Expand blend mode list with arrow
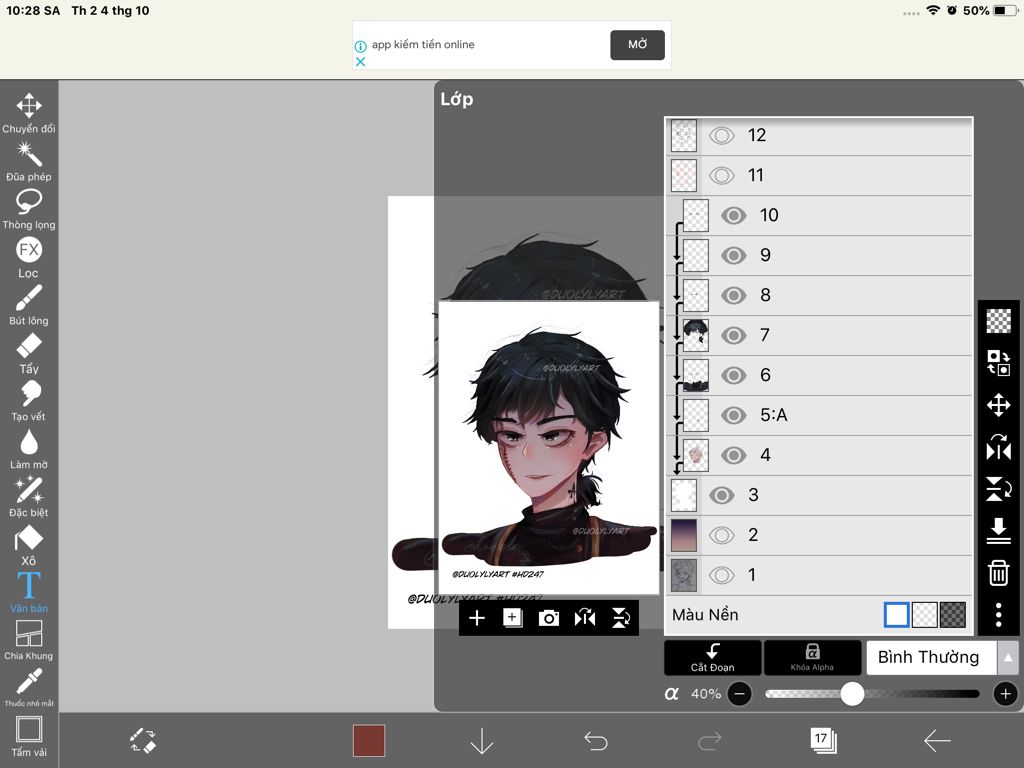Image resolution: width=1024 pixels, height=768 pixels. click(1008, 658)
